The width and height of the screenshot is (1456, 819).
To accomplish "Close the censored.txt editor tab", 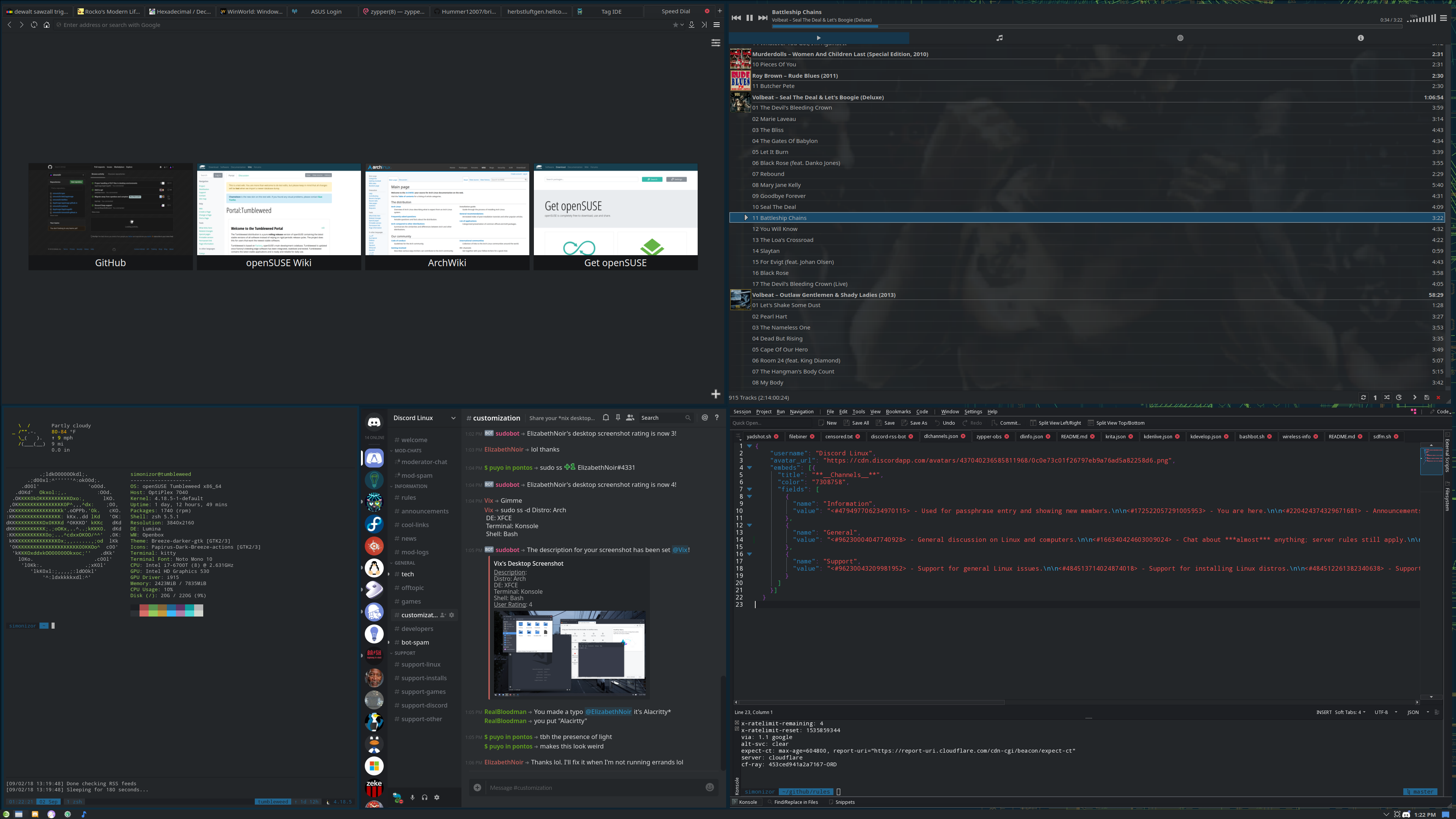I will pos(857,436).
